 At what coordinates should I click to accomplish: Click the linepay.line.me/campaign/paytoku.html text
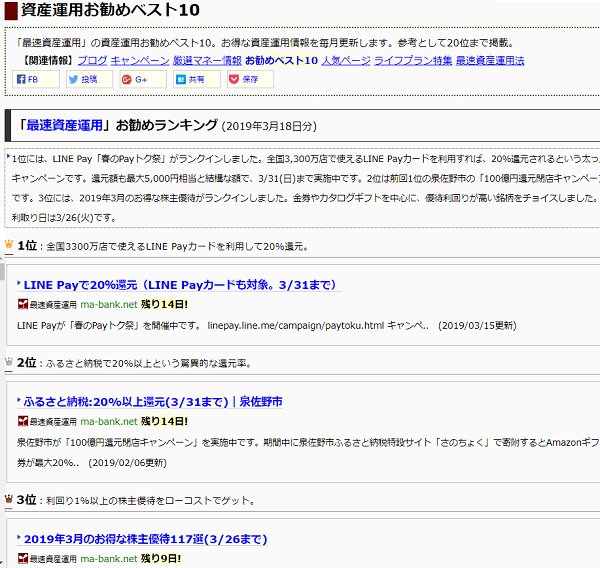[296, 326]
